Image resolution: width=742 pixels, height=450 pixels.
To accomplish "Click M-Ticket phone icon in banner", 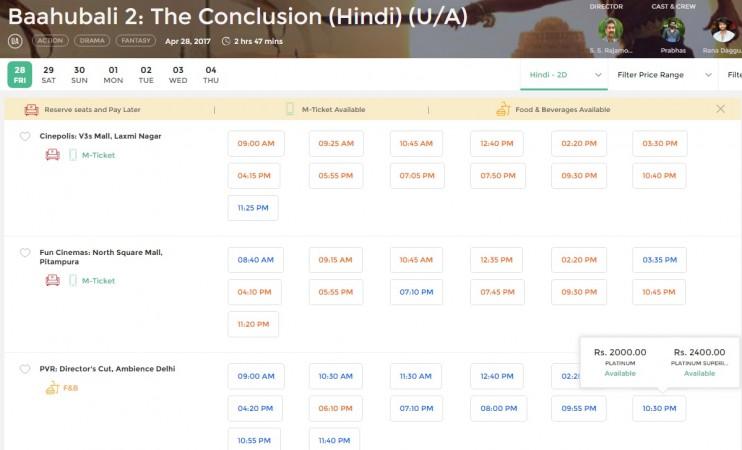I will tap(290, 109).
